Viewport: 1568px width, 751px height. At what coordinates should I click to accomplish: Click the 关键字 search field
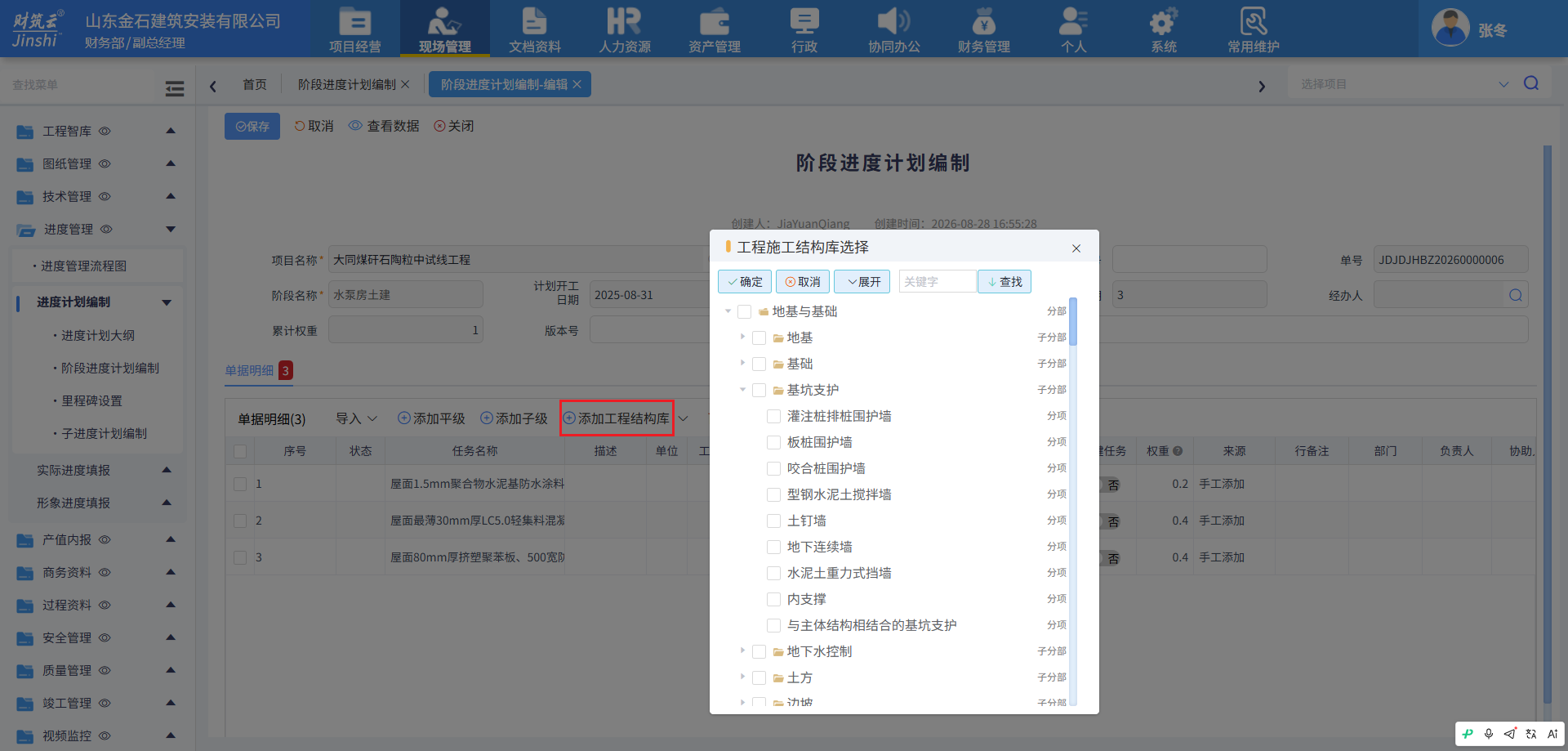tap(938, 281)
